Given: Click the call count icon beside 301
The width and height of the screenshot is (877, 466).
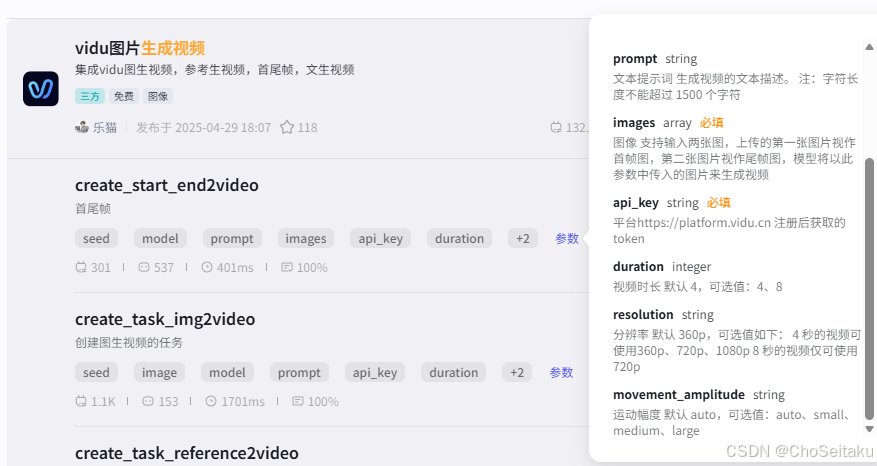Looking at the screenshot, I should (x=81, y=267).
